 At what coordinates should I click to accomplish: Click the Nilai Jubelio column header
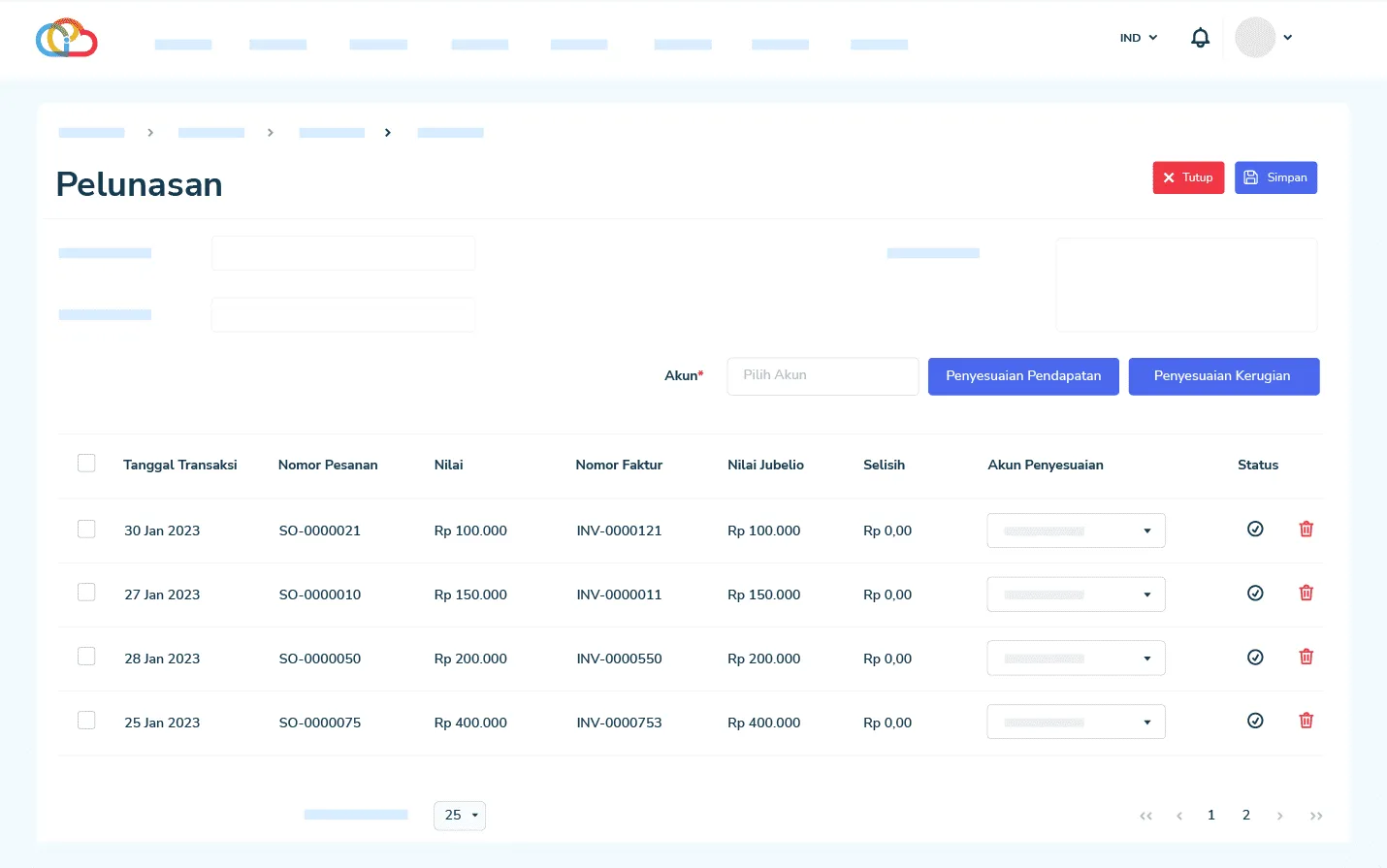[x=766, y=465]
